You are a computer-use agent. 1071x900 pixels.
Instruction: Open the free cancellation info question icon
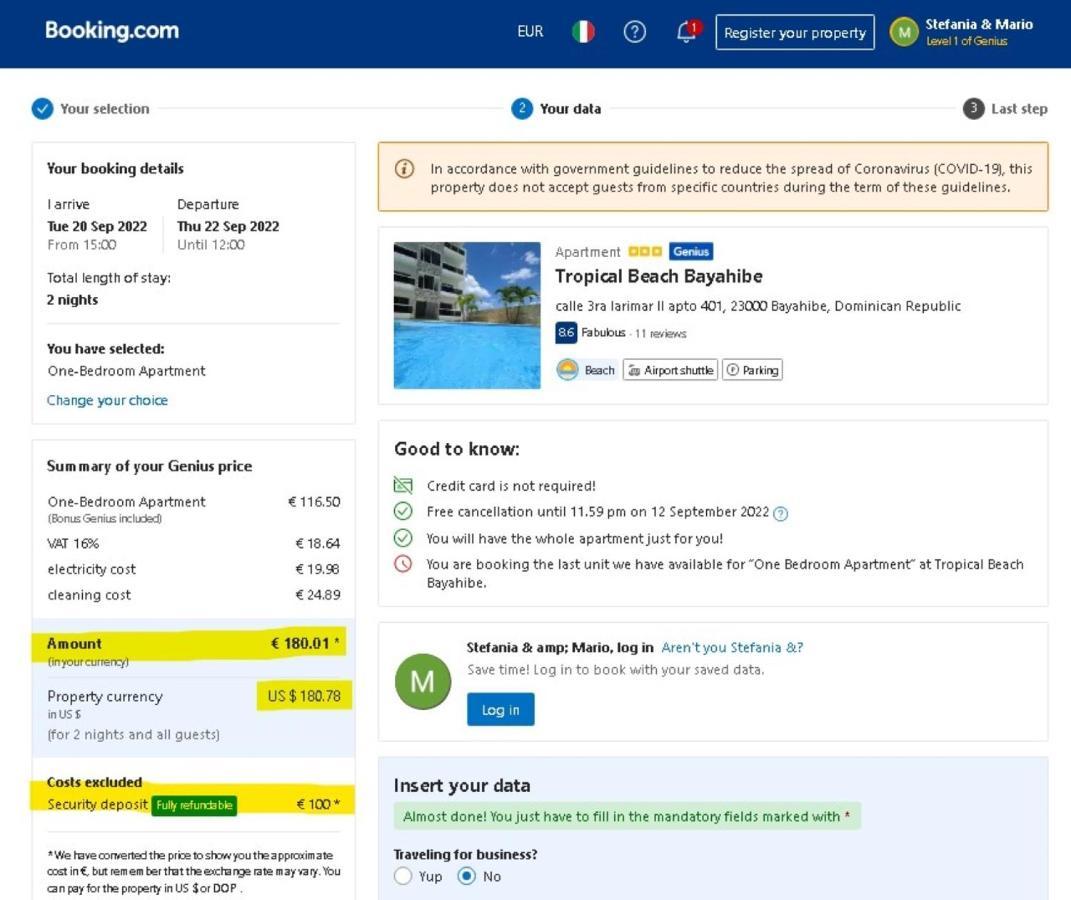coord(781,514)
